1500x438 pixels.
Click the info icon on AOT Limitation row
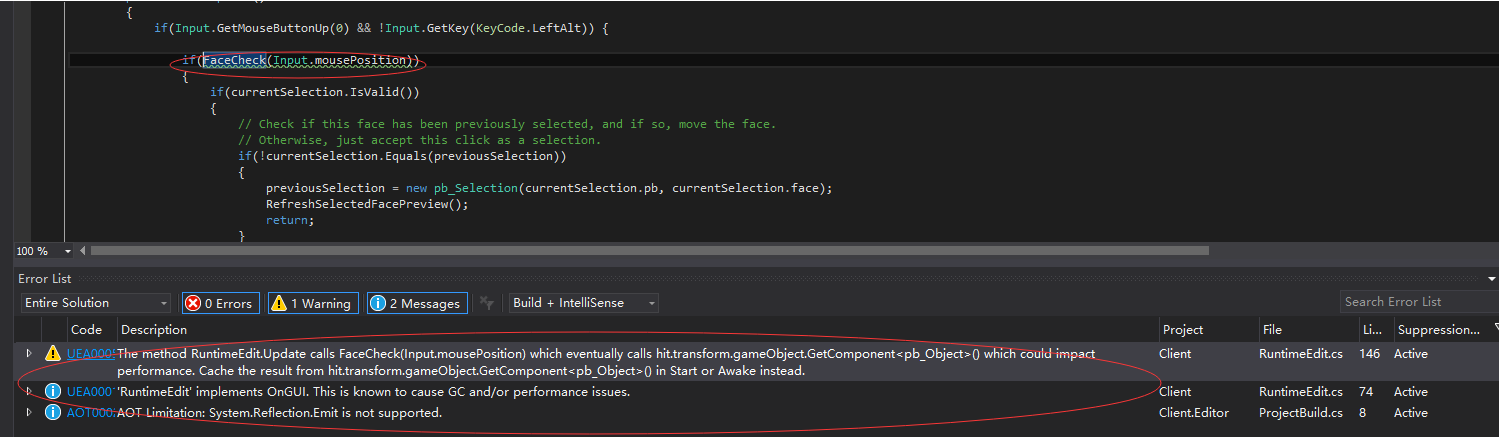53,413
